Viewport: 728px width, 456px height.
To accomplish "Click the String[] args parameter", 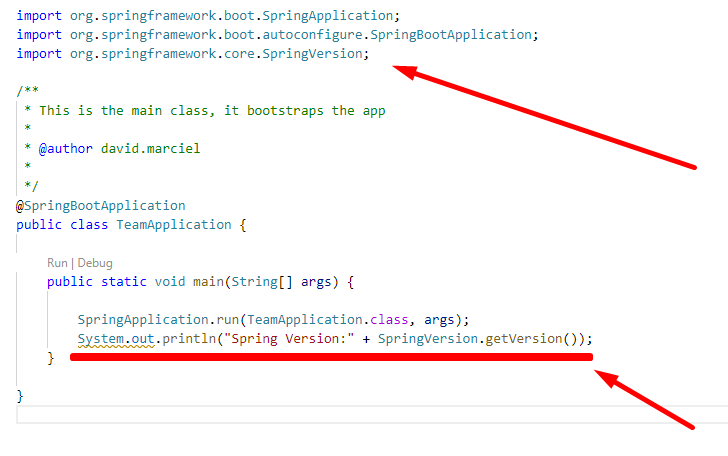I will [284, 282].
